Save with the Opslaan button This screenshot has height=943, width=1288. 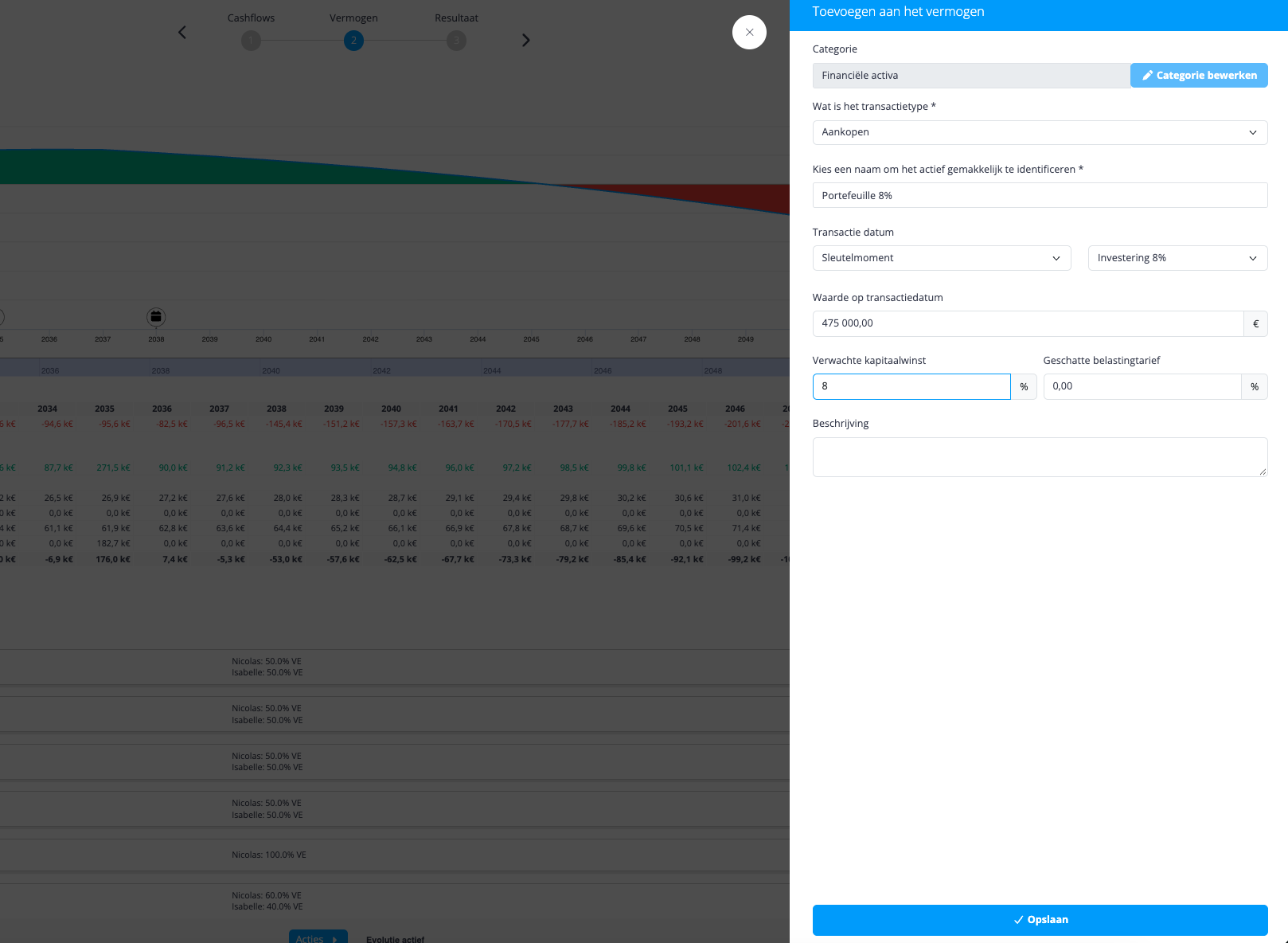[1040, 920]
